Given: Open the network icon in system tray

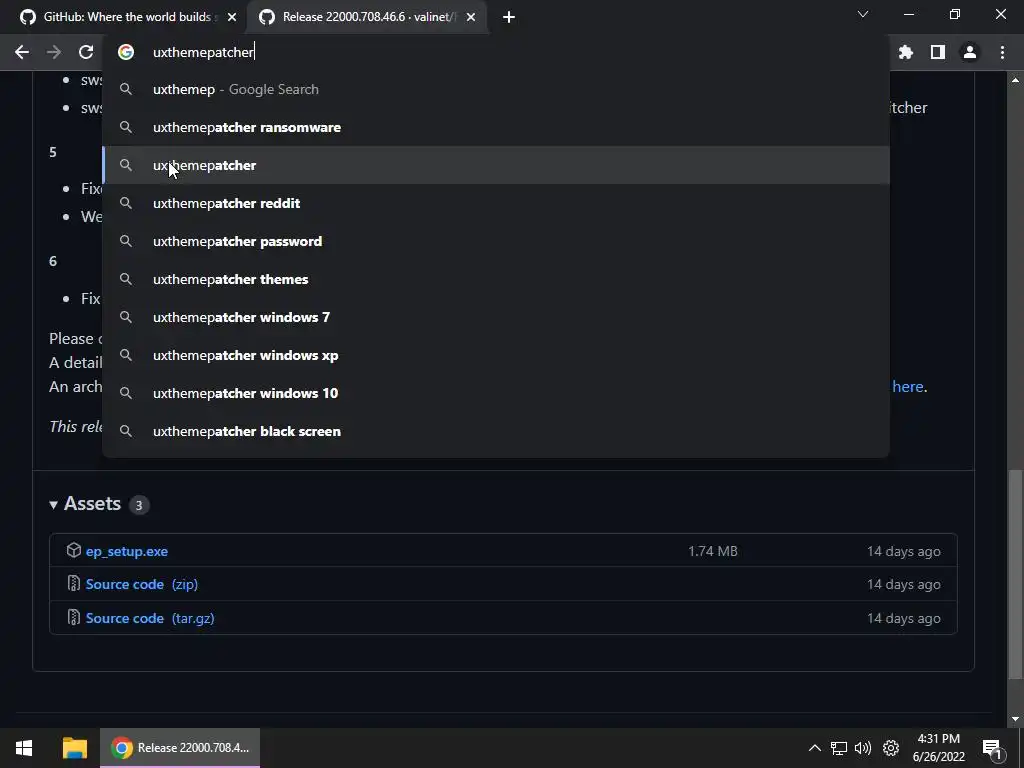Looking at the screenshot, I should [x=839, y=748].
